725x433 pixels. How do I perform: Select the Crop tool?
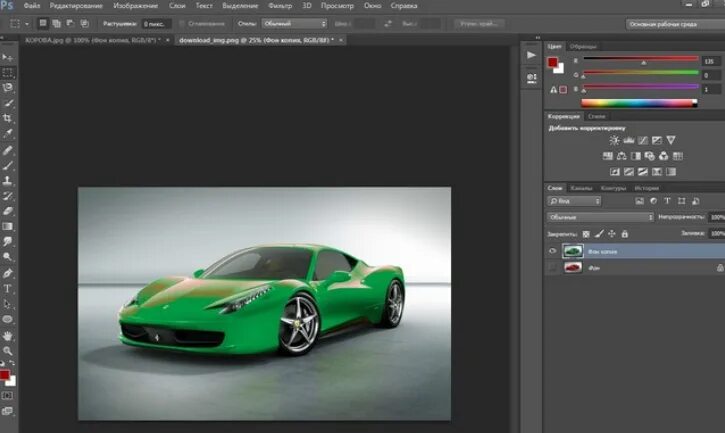tap(7, 118)
